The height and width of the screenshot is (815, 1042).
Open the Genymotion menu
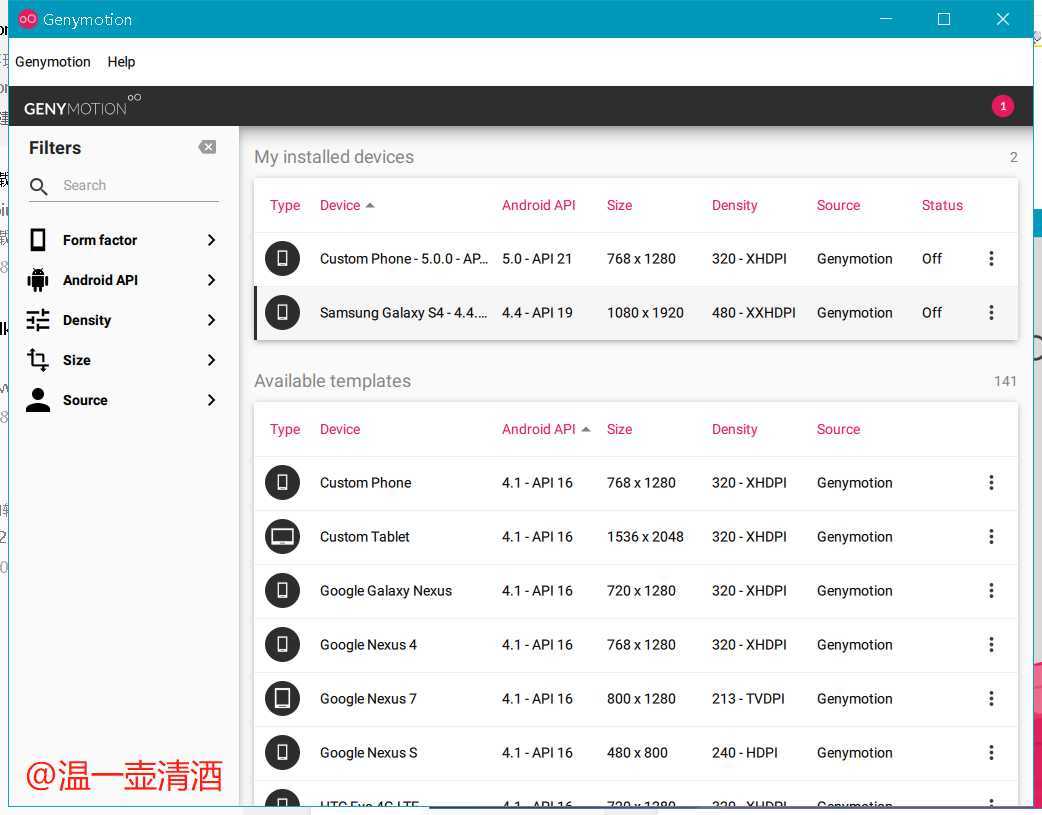(x=52, y=62)
